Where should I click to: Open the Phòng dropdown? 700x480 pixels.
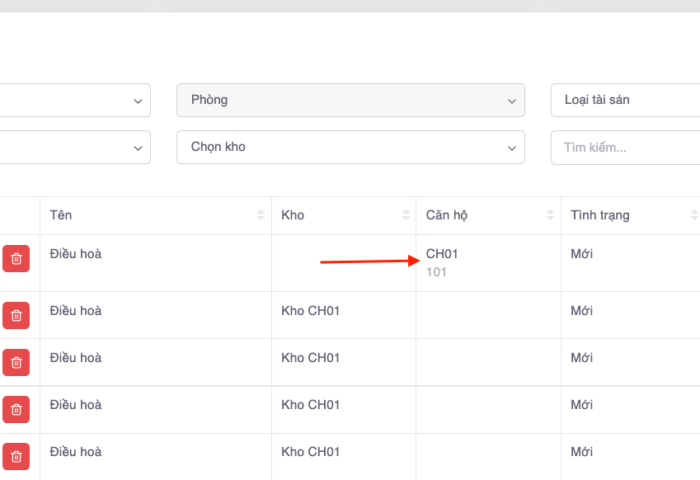click(350, 100)
